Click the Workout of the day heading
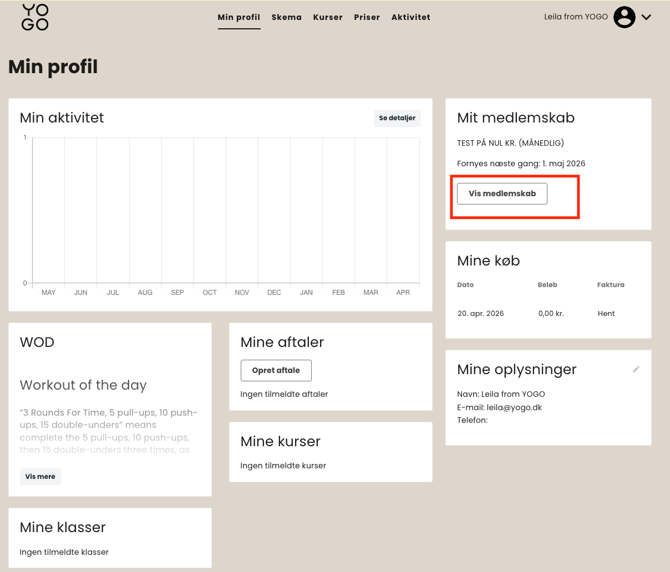The image size is (670, 572). [x=83, y=385]
